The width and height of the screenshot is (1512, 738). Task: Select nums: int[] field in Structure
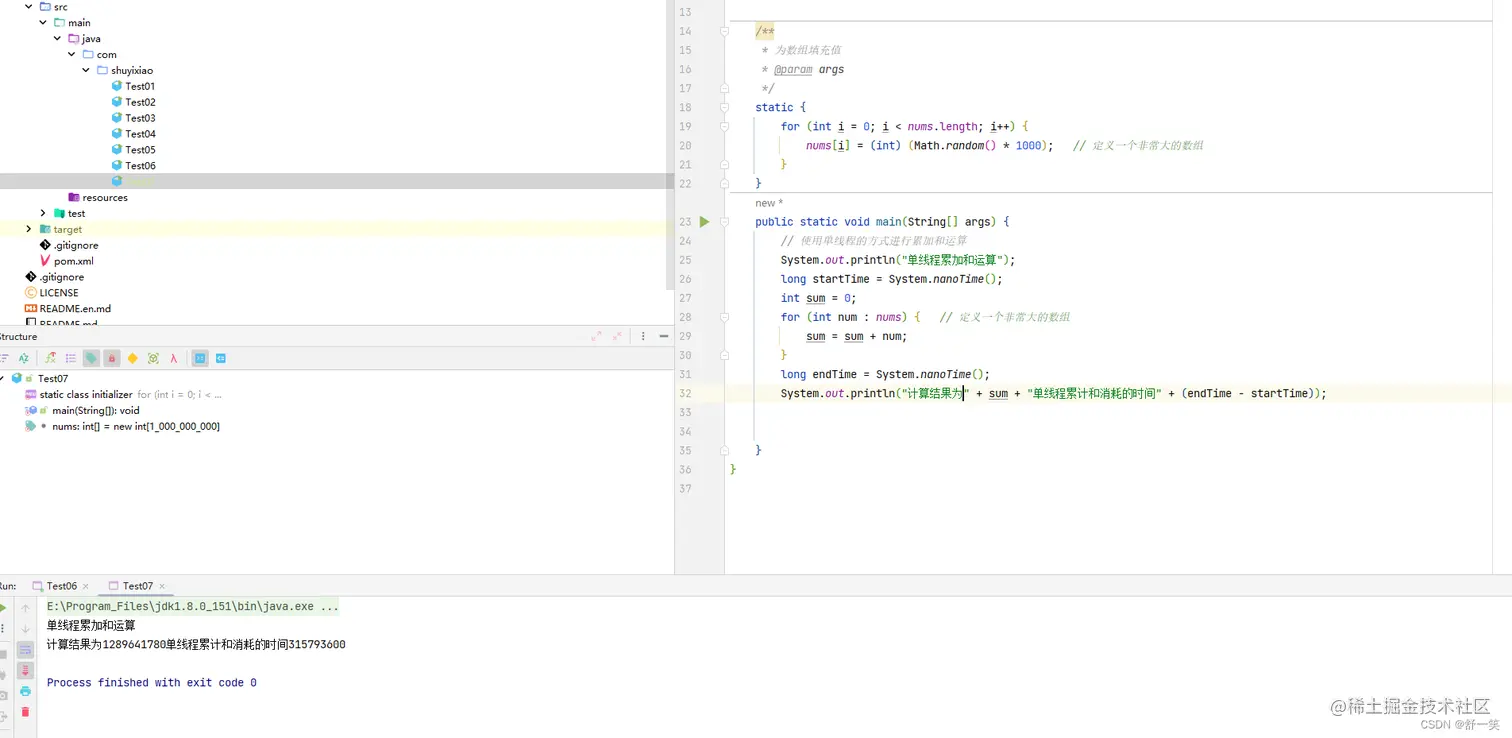coord(136,427)
